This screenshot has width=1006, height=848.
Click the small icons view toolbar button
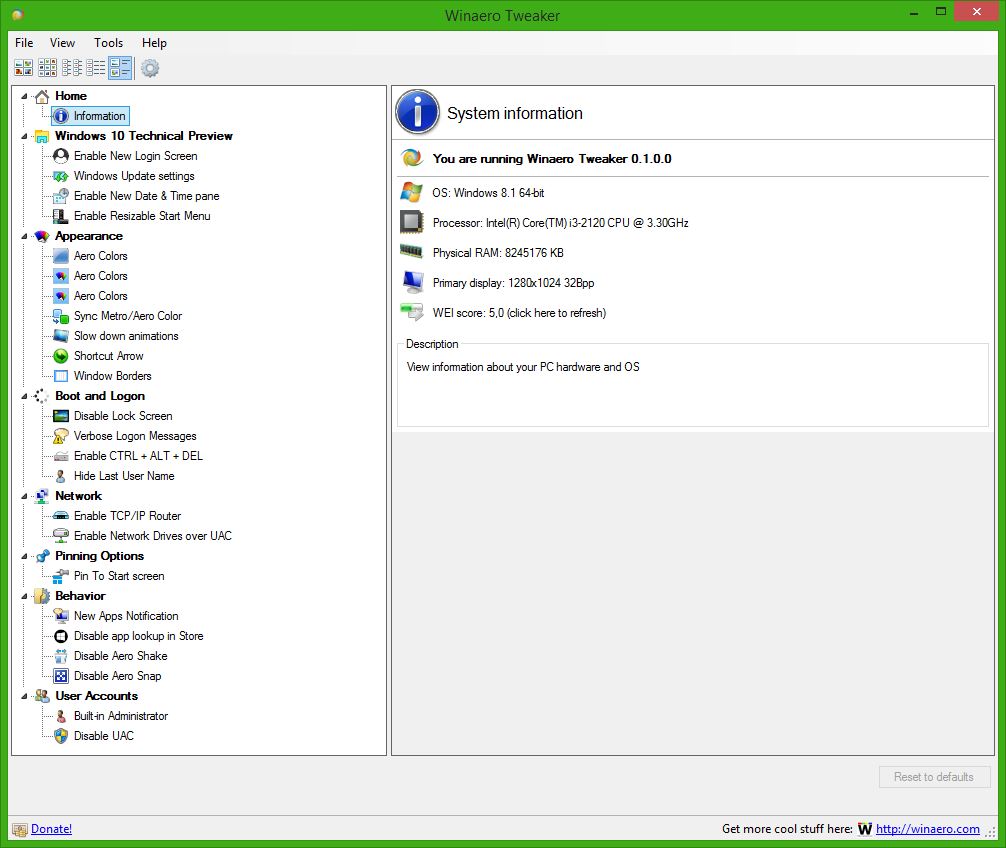(x=71, y=68)
